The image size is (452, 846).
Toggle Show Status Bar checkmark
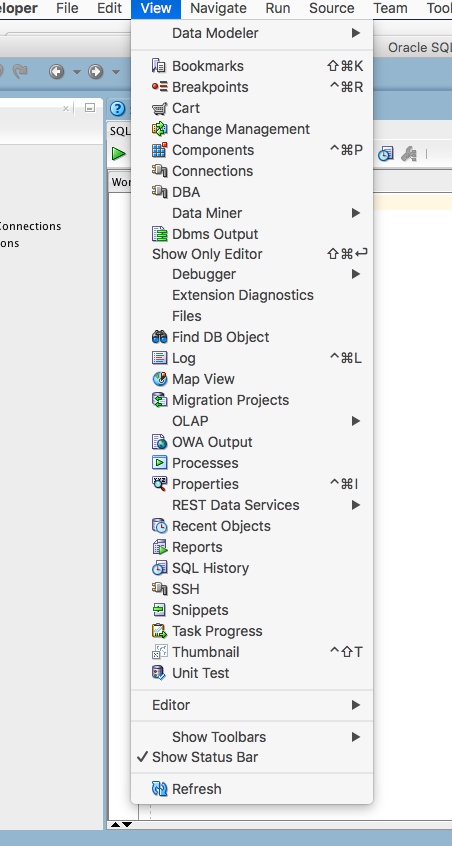[x=252, y=757]
